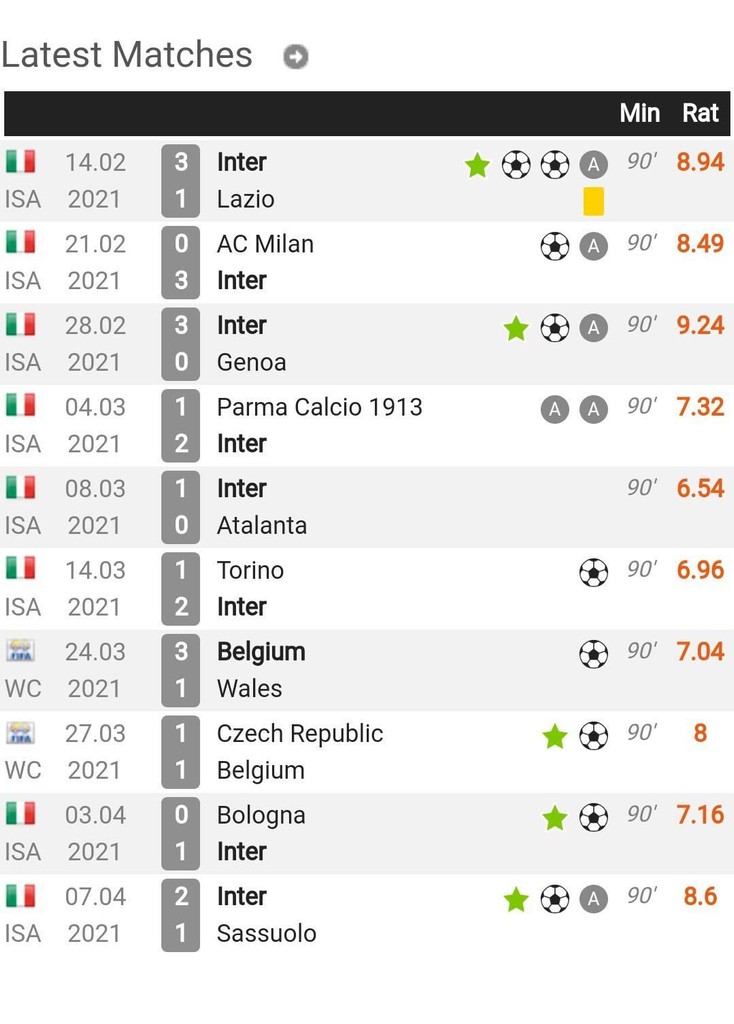Click assist icon in Inter vs Sassuolo row

point(593,899)
